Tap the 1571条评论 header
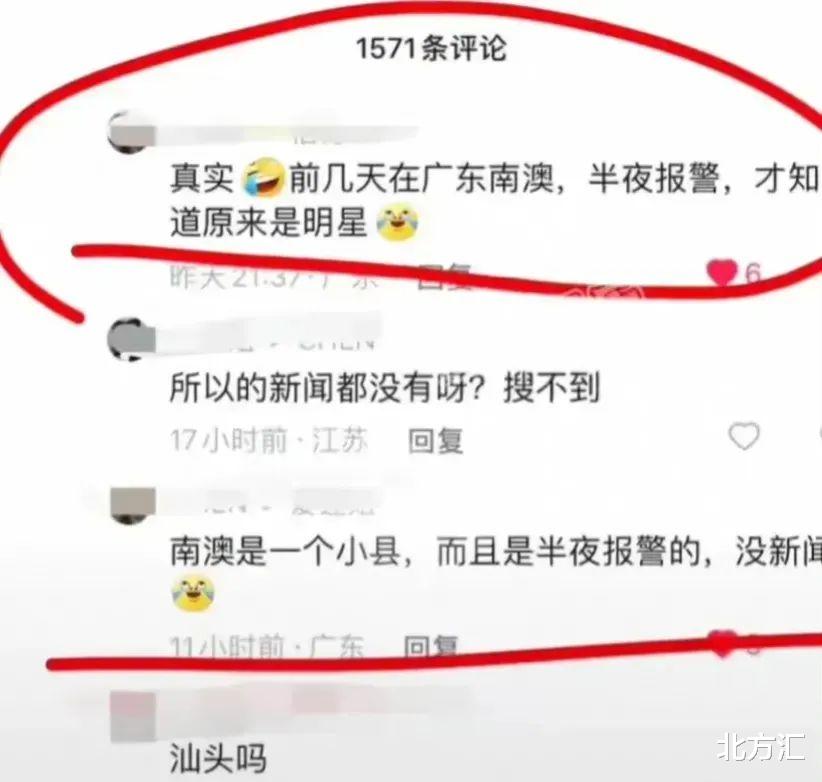822x782 pixels. [x=431, y=49]
